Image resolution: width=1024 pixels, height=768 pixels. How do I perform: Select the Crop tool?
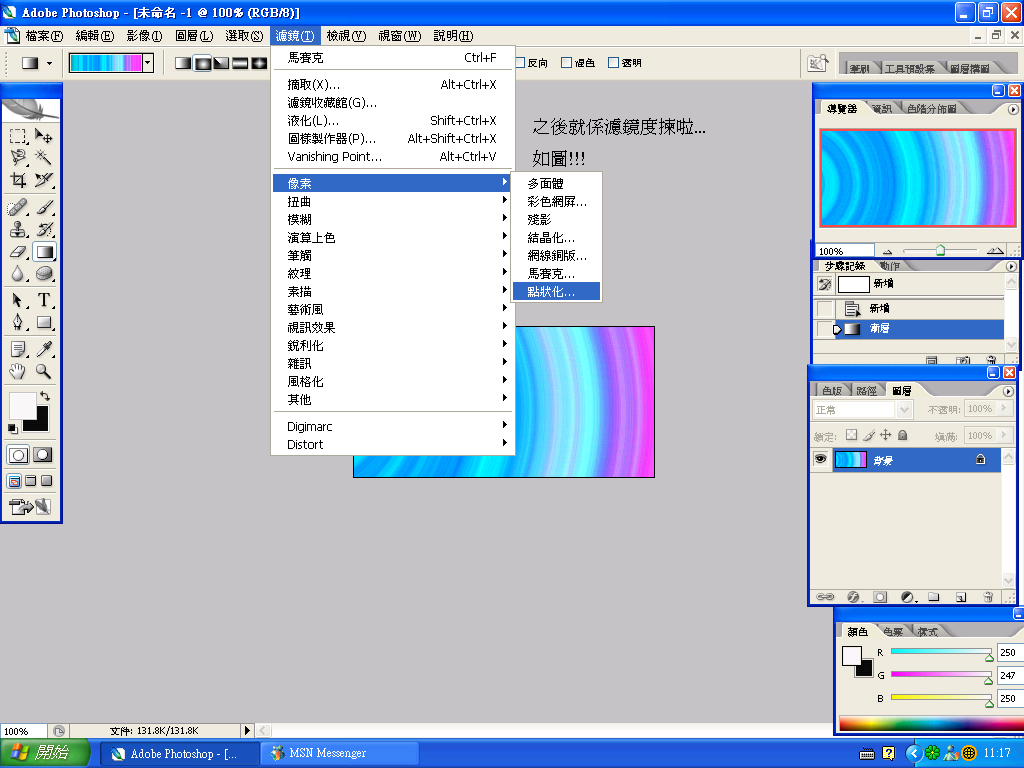click(x=18, y=179)
